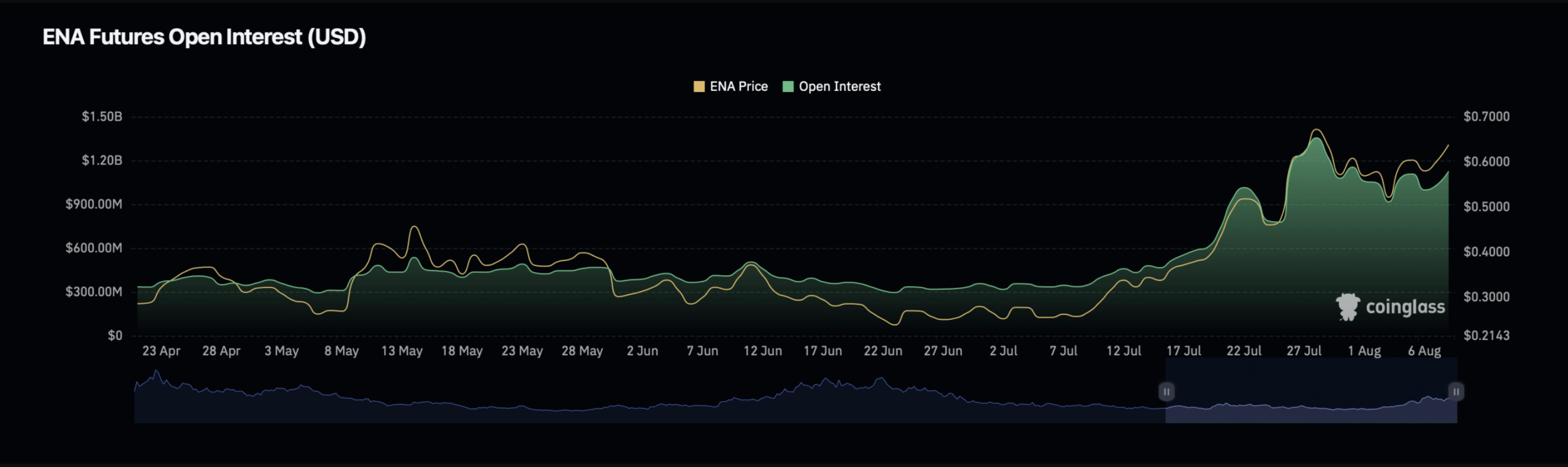Click the highlighted range selection area
Image resolution: width=1568 pixels, height=467 pixels.
[x=1311, y=390]
